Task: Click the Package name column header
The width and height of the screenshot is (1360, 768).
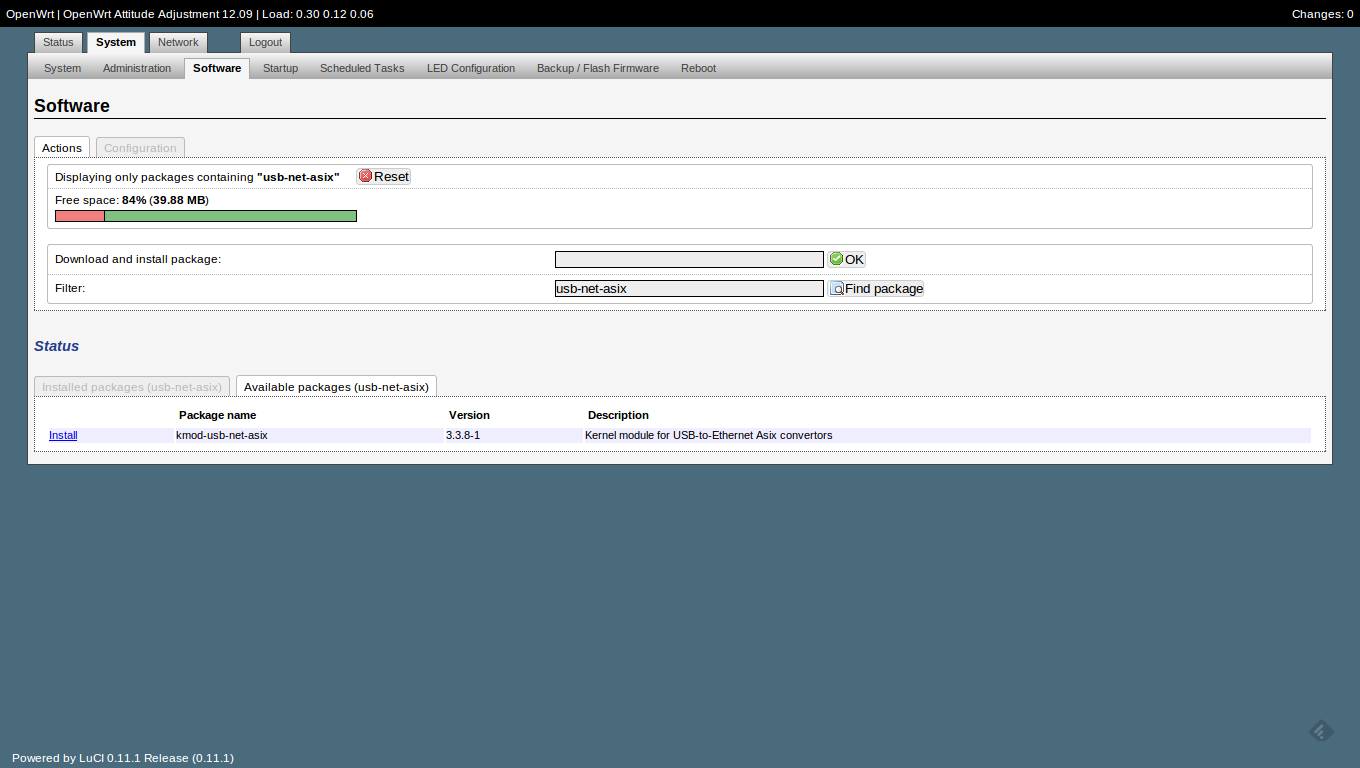Action: 217,415
